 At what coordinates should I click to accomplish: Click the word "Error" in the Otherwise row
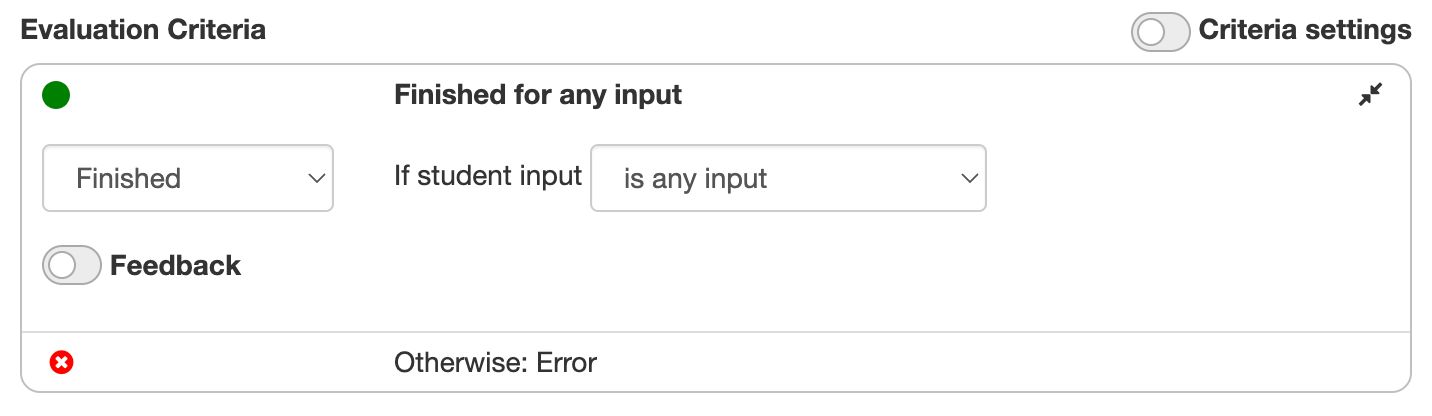[x=566, y=362]
